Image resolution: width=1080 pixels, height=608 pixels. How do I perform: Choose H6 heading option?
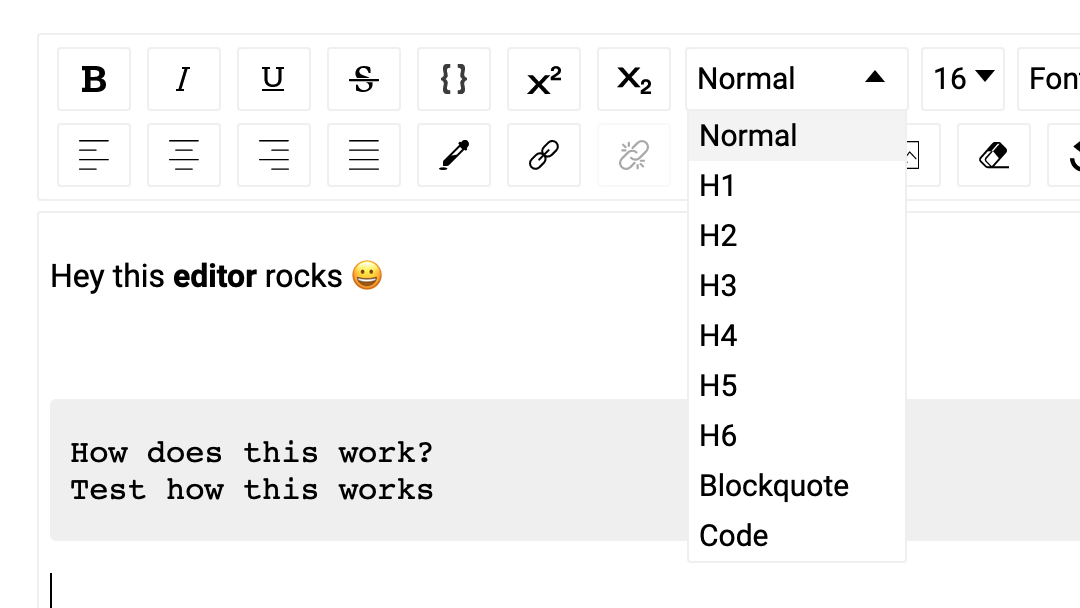pyautogui.click(x=797, y=436)
